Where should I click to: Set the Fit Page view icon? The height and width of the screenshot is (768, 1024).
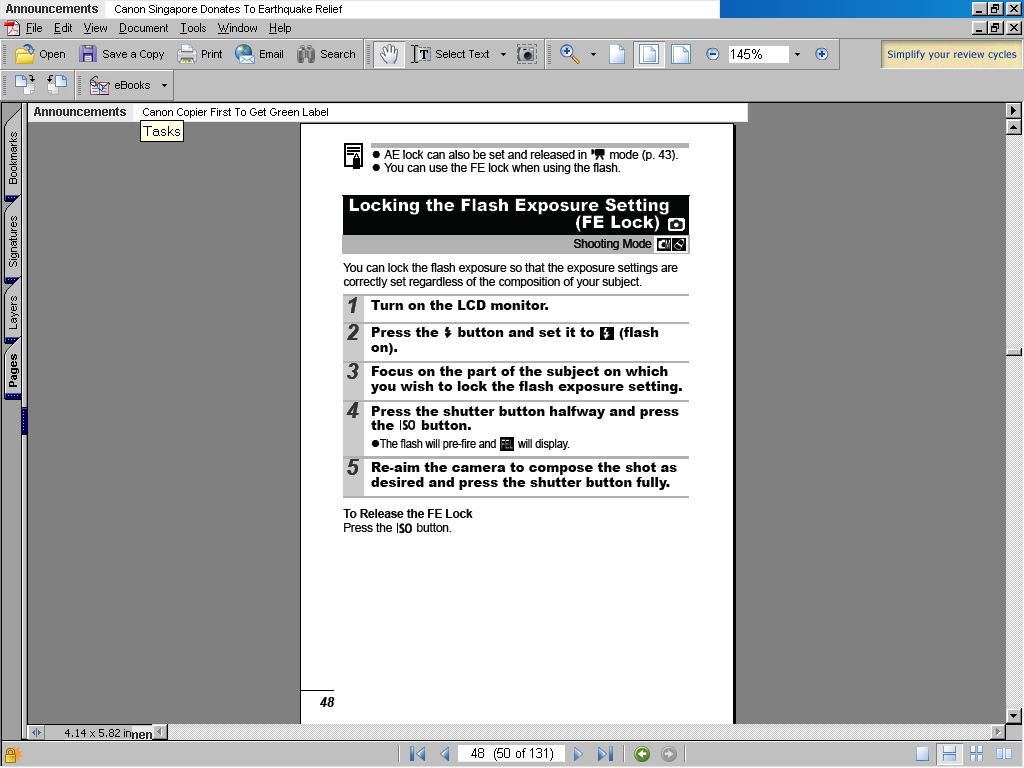[648, 54]
